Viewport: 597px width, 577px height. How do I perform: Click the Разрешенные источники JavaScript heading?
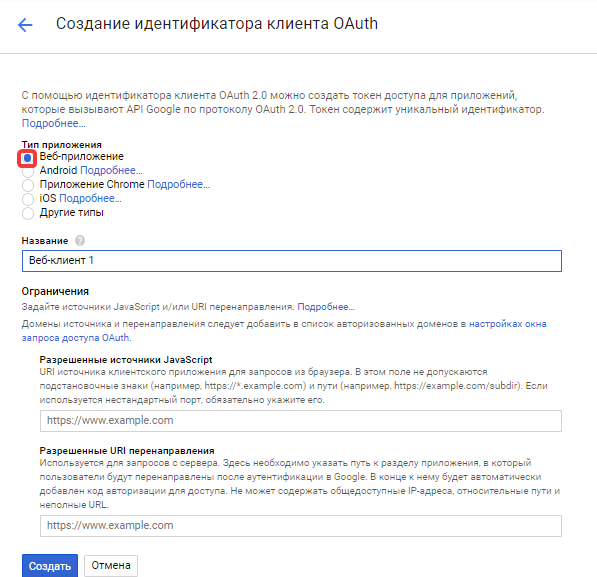click(x=126, y=360)
